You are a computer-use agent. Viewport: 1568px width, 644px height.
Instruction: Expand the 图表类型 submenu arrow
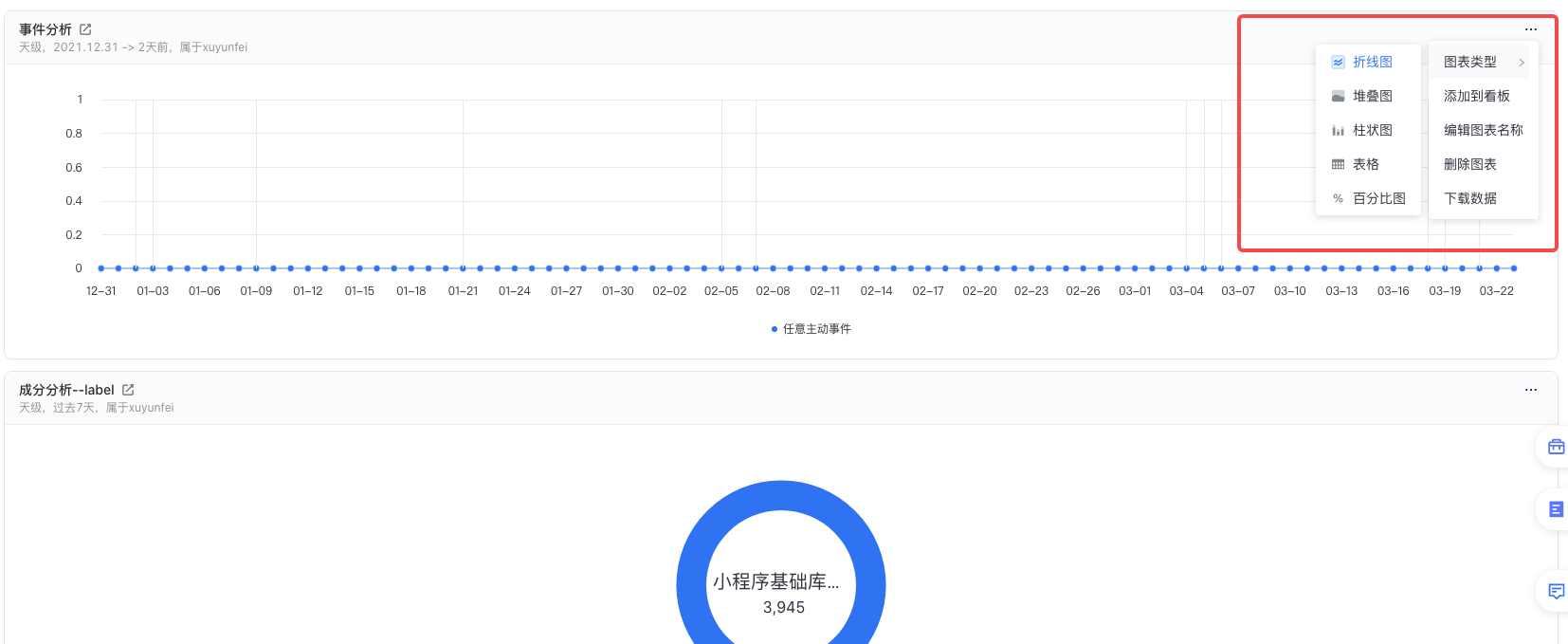coord(1522,62)
